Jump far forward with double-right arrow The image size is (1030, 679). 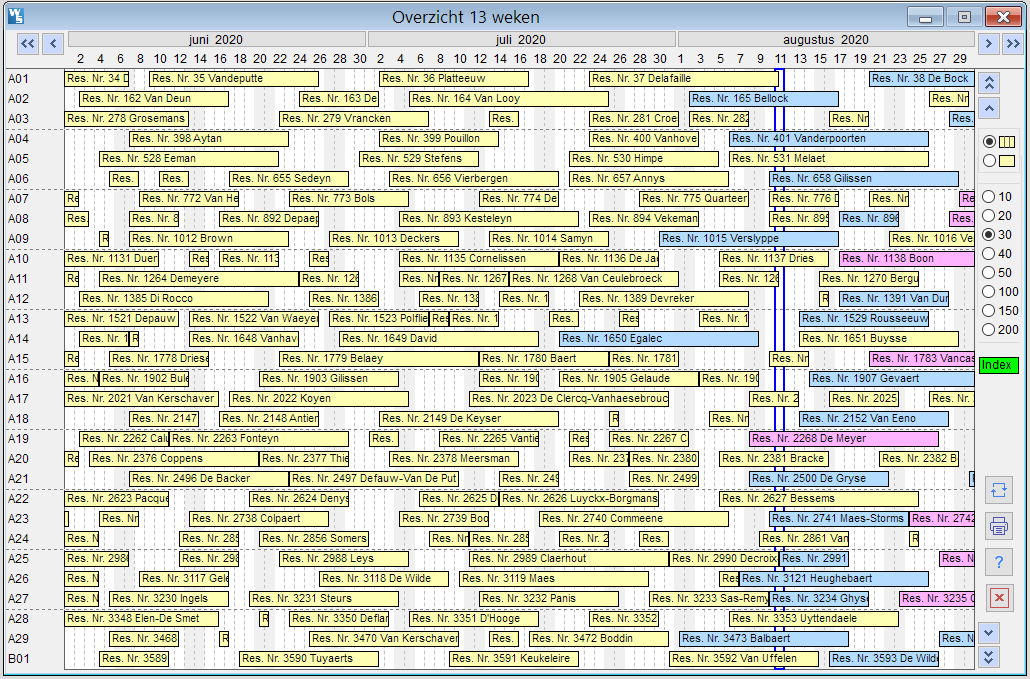pyautogui.click(x=1013, y=43)
